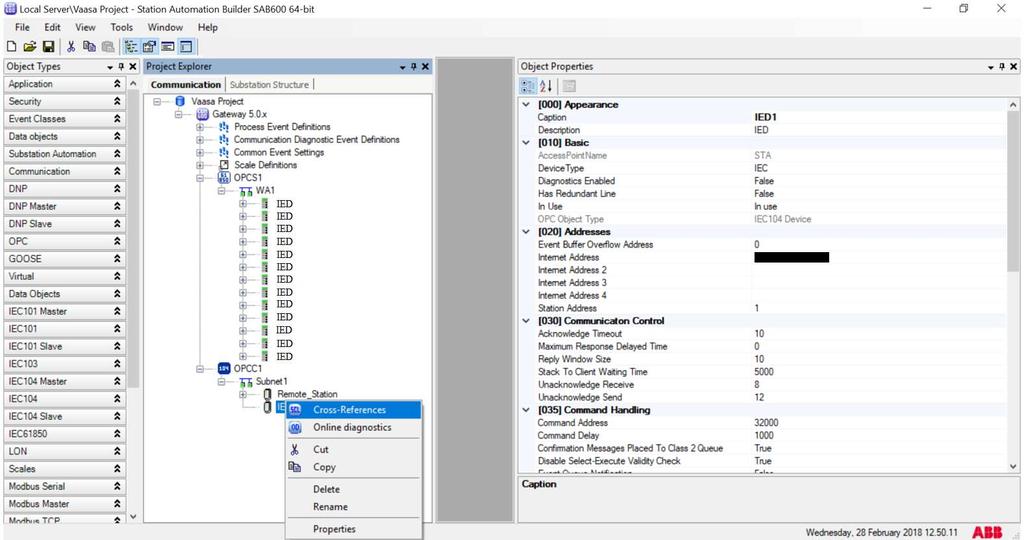Expand the Remote_Station tree node
Viewport: 1024px width, 540px height.
[x=243, y=394]
